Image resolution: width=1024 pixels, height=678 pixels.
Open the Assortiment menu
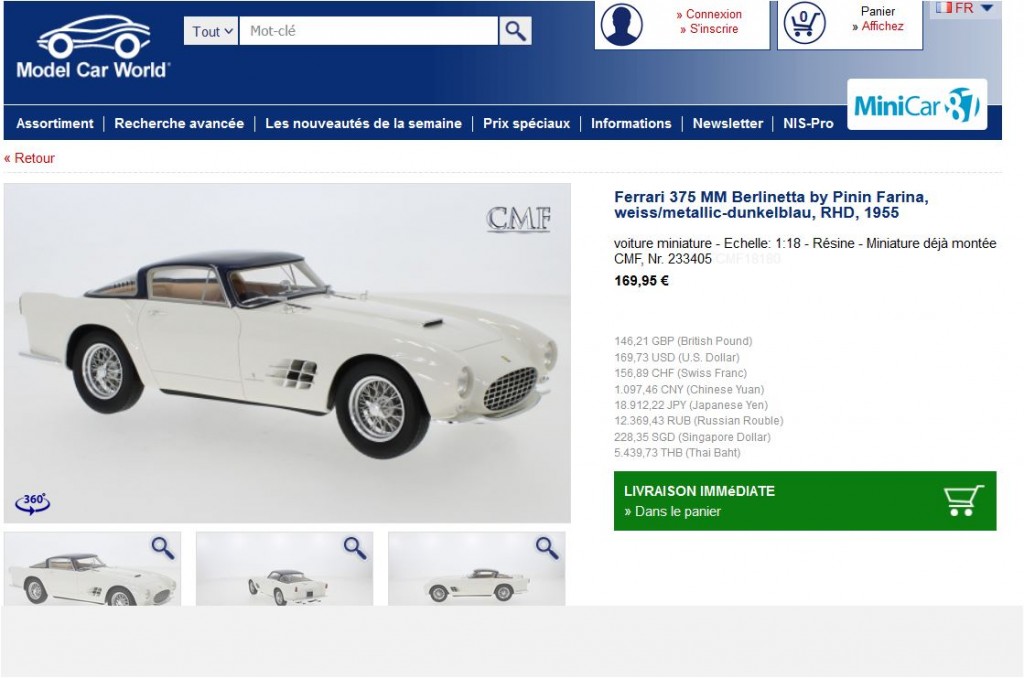pyautogui.click(x=55, y=123)
